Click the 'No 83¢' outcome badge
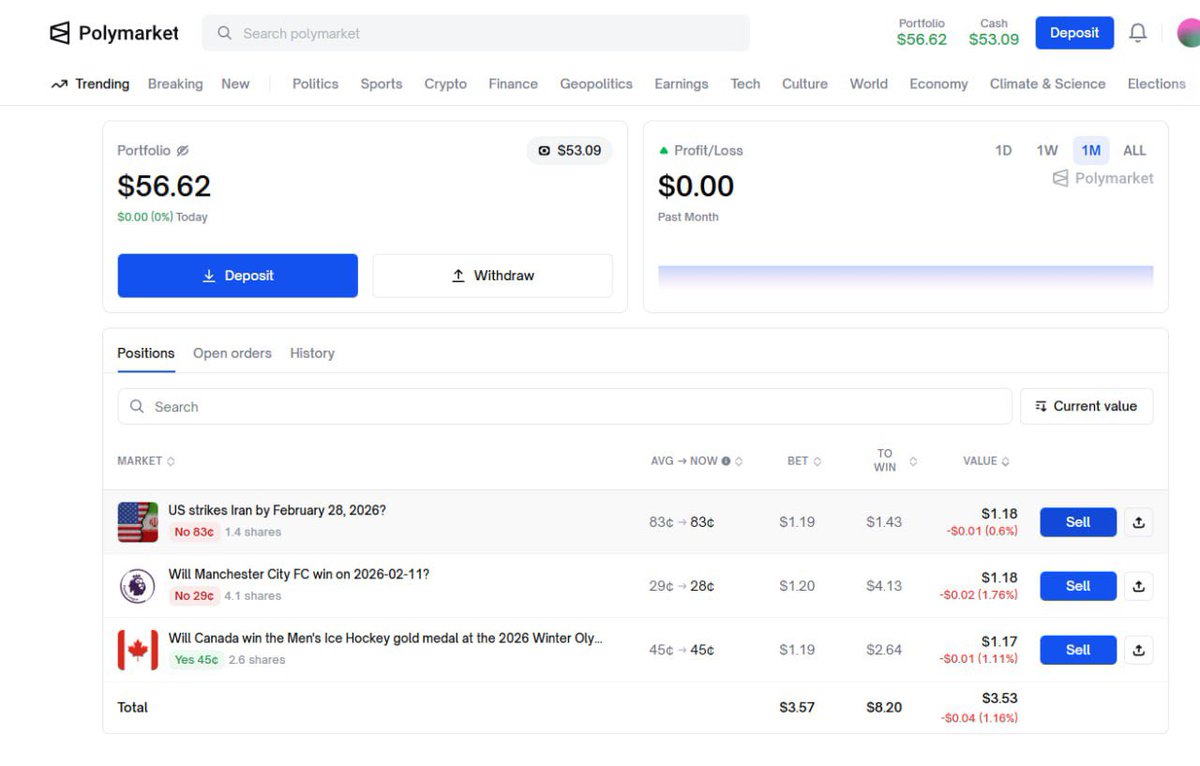Image resolution: width=1200 pixels, height=766 pixels. (x=194, y=532)
